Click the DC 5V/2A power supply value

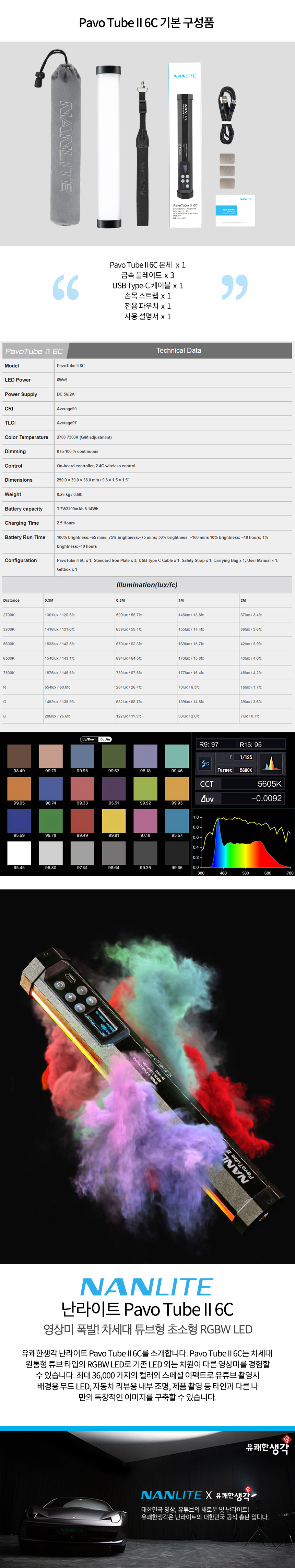coord(66,395)
